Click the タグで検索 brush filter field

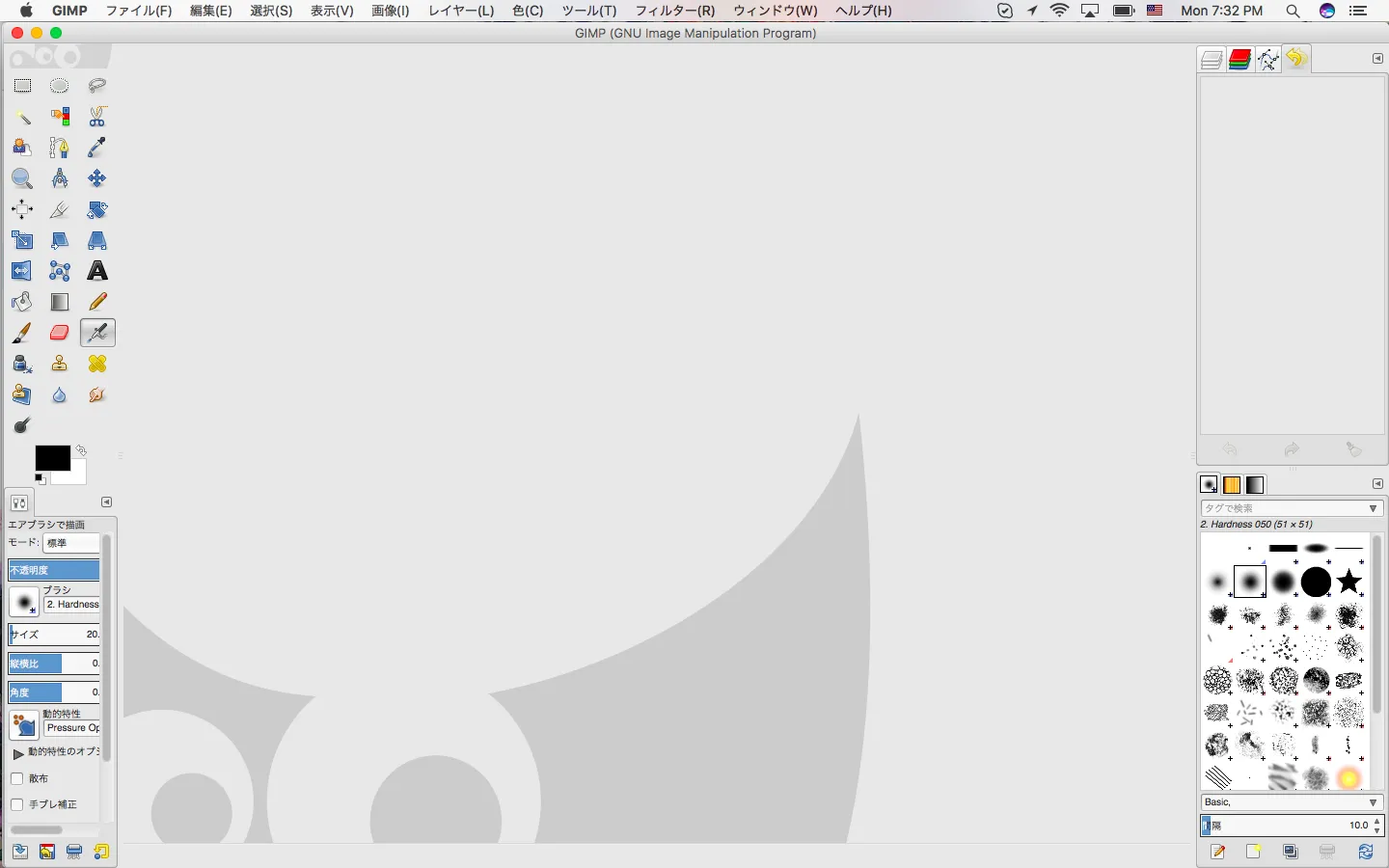[1283, 508]
